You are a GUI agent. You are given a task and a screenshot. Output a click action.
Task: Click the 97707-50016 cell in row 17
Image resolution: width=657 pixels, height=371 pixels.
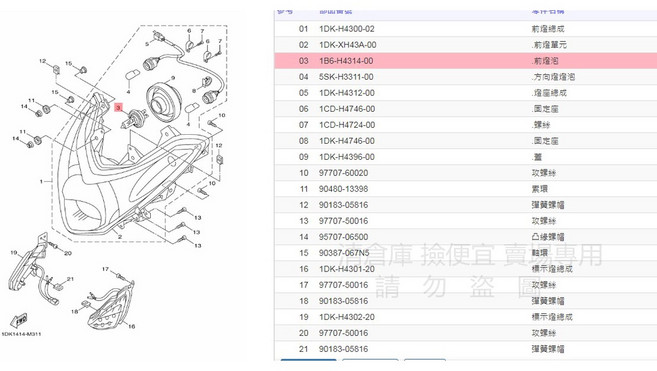tap(343, 285)
